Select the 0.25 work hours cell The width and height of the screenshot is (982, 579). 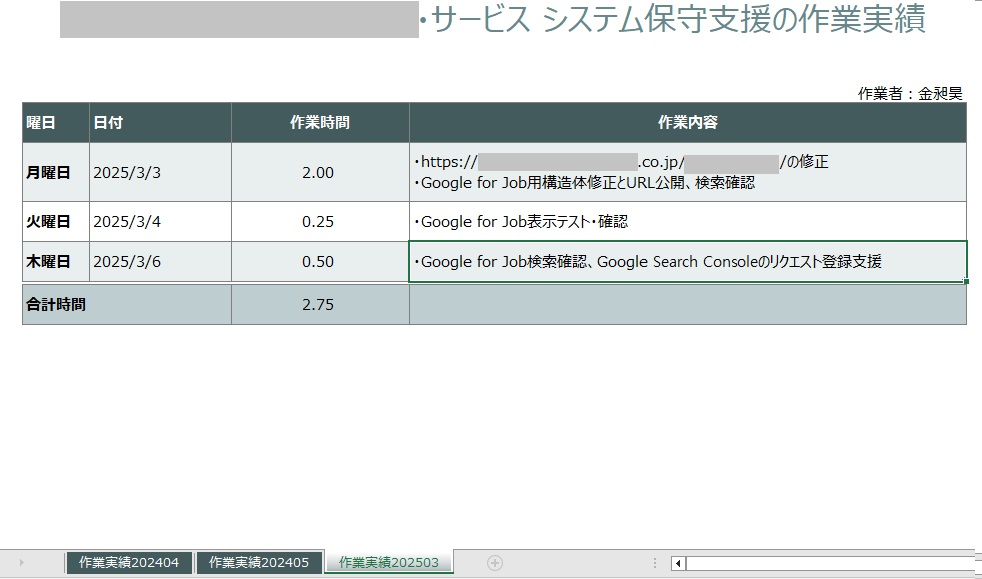[x=320, y=222]
